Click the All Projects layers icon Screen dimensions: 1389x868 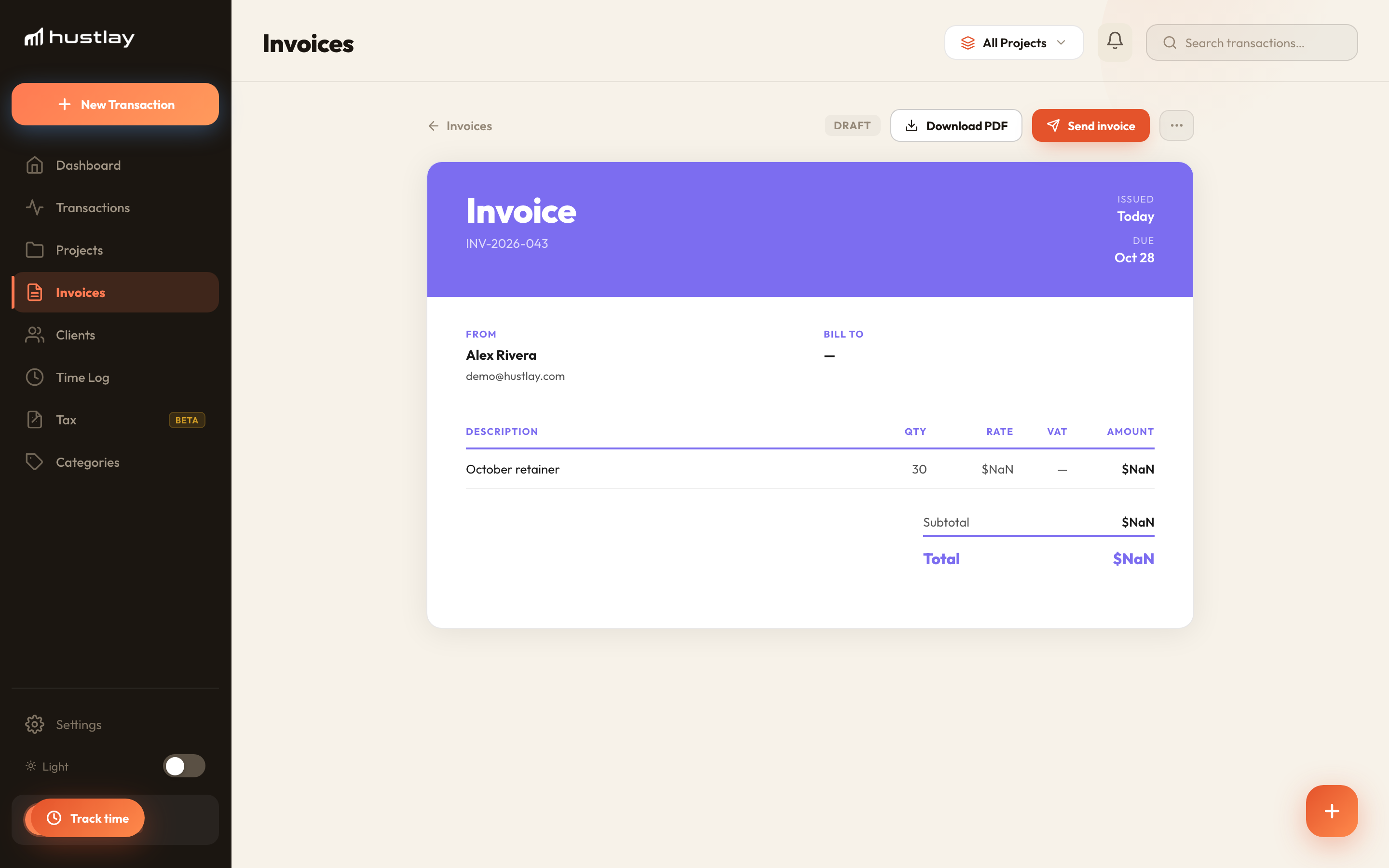pos(967,43)
